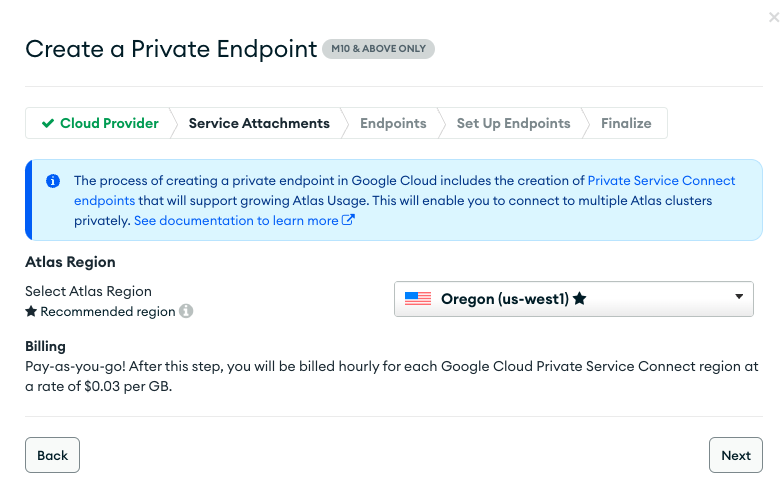Image resolution: width=783 pixels, height=488 pixels.
Task: Click the star icon after Oregon (us-west1)
Action: (x=579, y=298)
